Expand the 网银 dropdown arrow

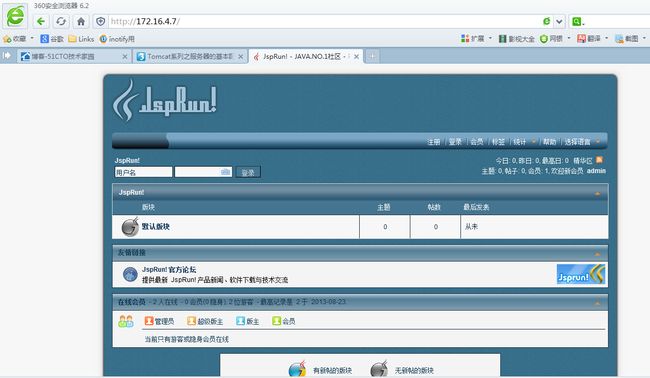569,38
